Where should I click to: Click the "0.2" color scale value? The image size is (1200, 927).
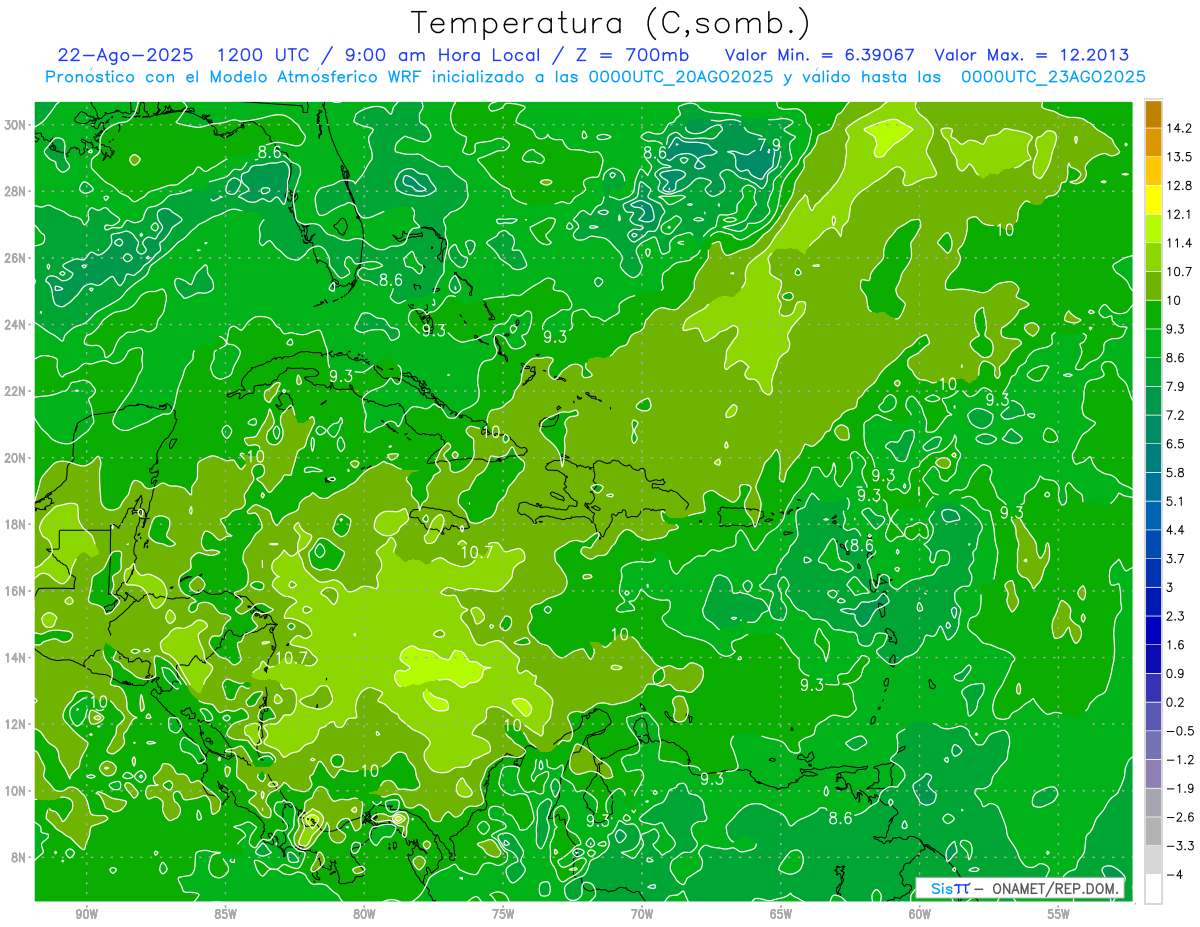[1176, 702]
